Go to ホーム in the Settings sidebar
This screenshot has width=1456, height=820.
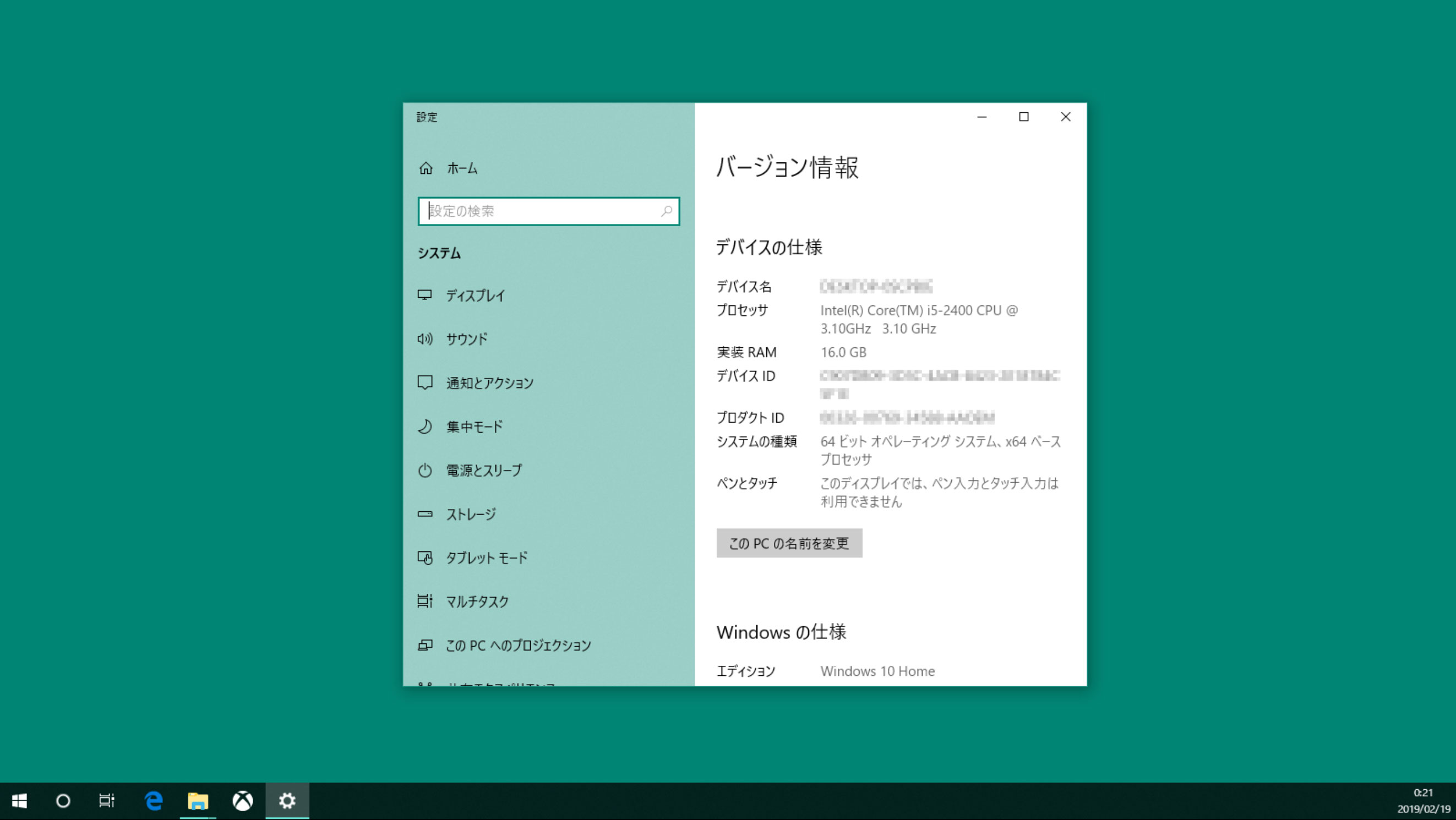click(462, 168)
